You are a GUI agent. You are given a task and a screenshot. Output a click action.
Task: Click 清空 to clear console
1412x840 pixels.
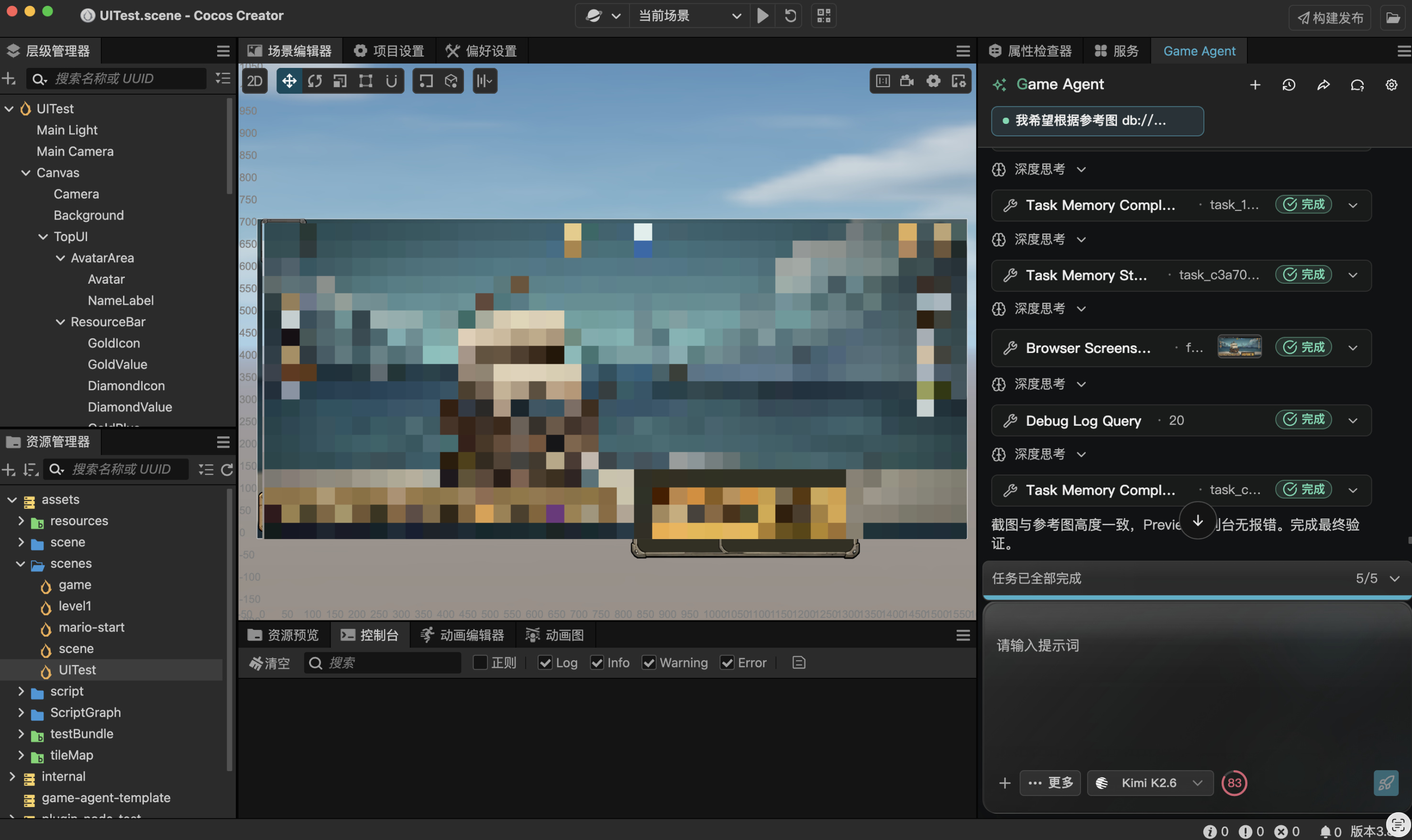click(x=269, y=663)
